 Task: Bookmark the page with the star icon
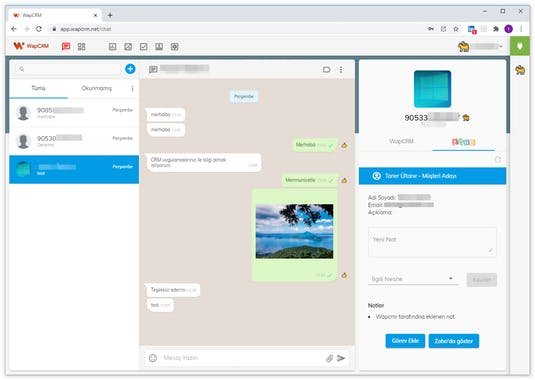(x=456, y=29)
